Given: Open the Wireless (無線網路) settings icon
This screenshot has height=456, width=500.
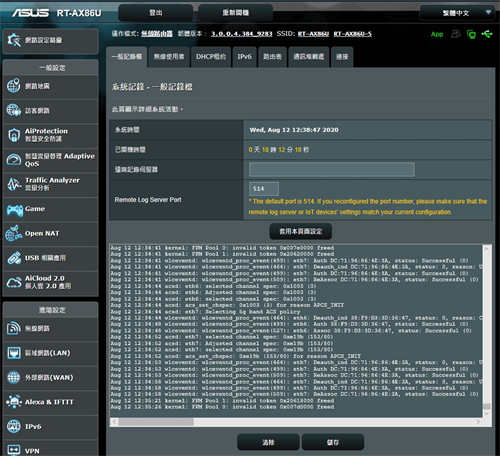Looking at the screenshot, I should tap(14, 328).
